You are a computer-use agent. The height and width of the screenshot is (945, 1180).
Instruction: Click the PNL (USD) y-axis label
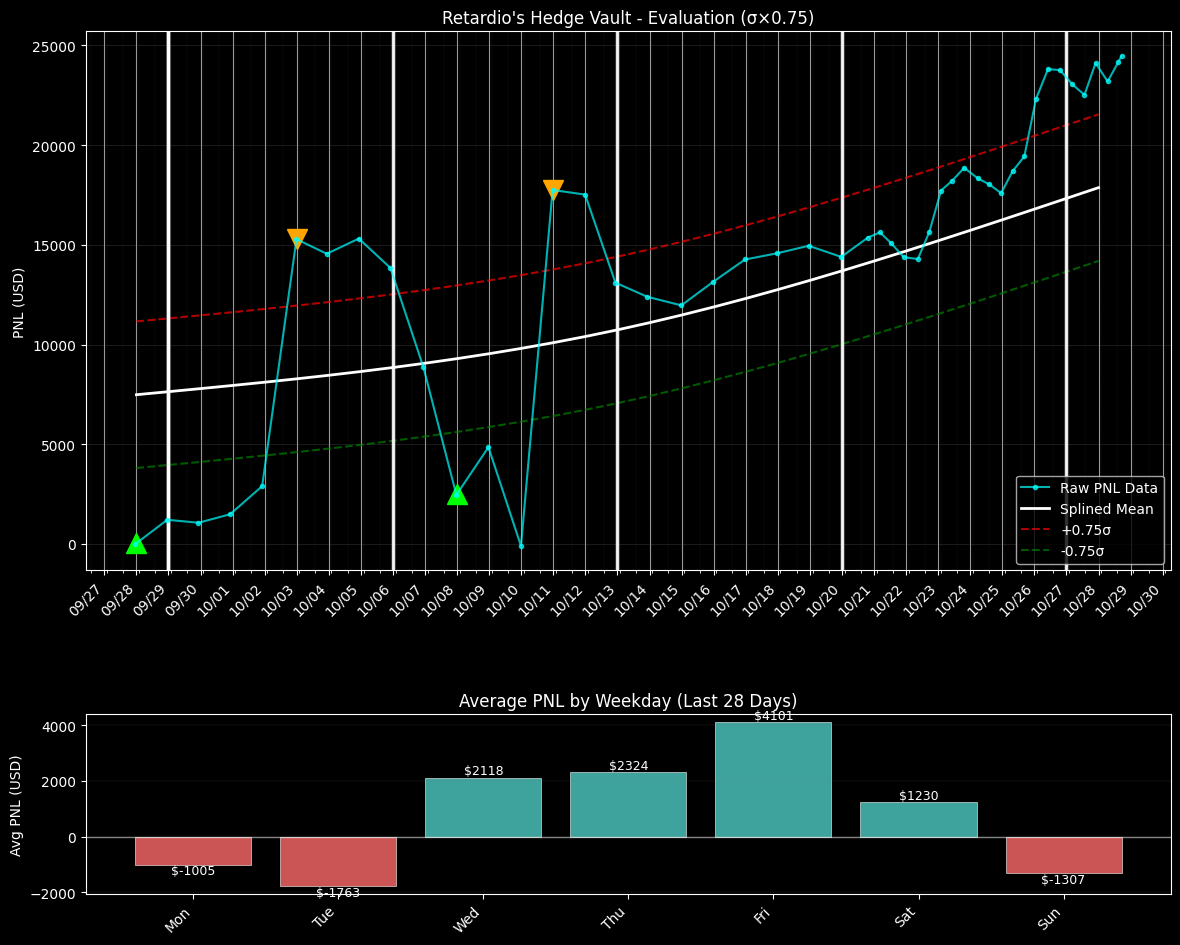(19, 302)
